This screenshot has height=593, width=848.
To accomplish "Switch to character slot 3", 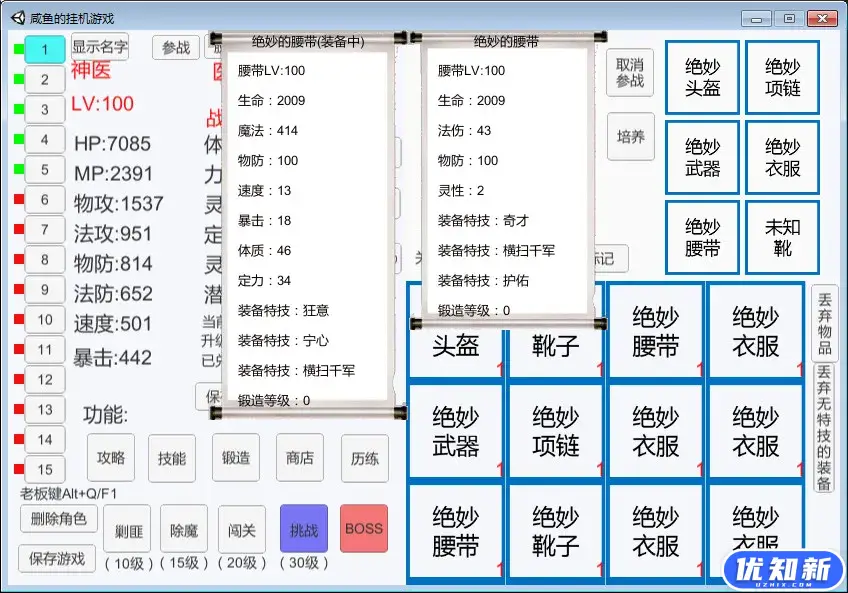I will pos(44,110).
